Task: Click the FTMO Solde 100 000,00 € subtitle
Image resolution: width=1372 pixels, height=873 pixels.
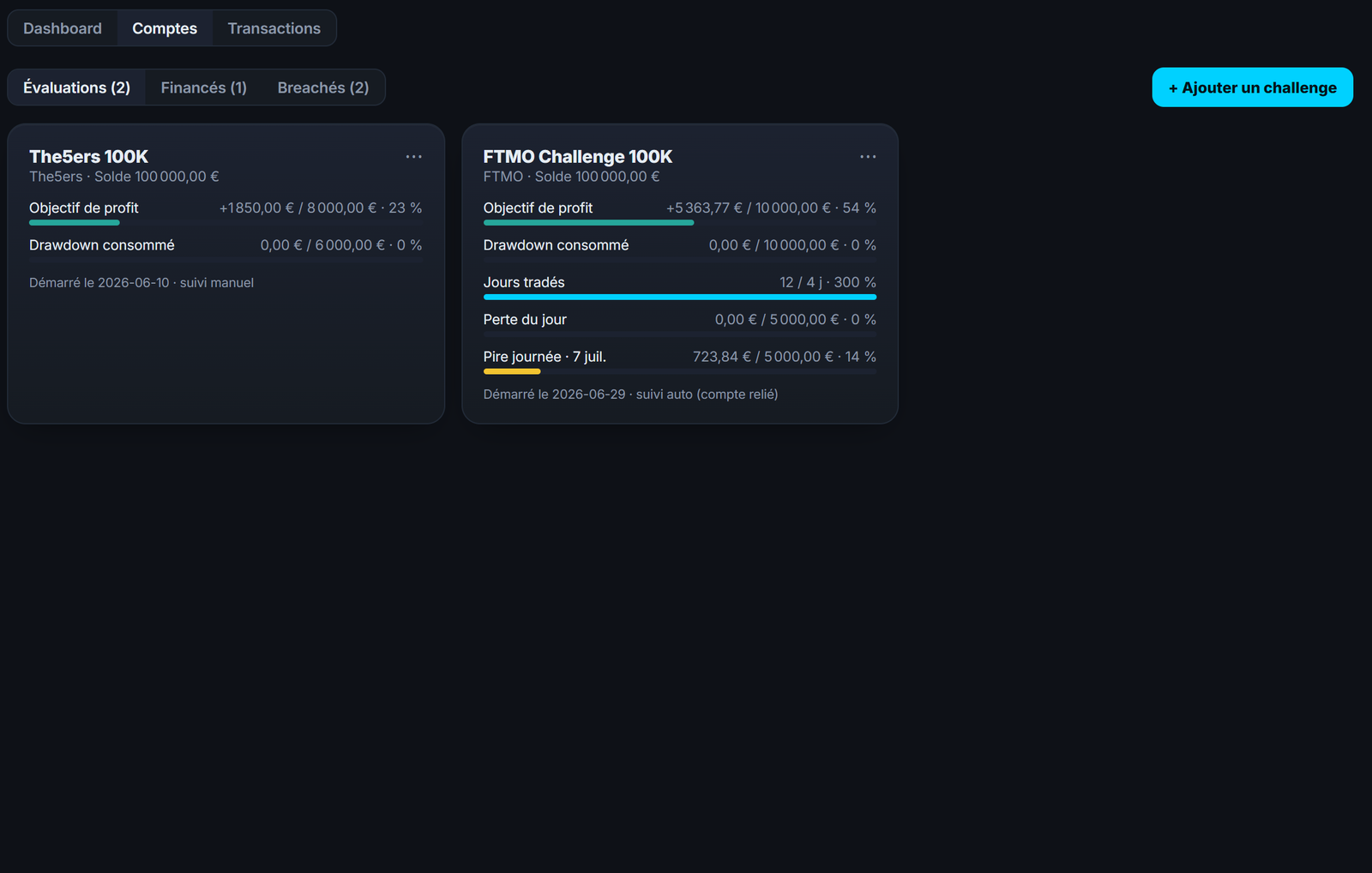Action: click(x=572, y=177)
